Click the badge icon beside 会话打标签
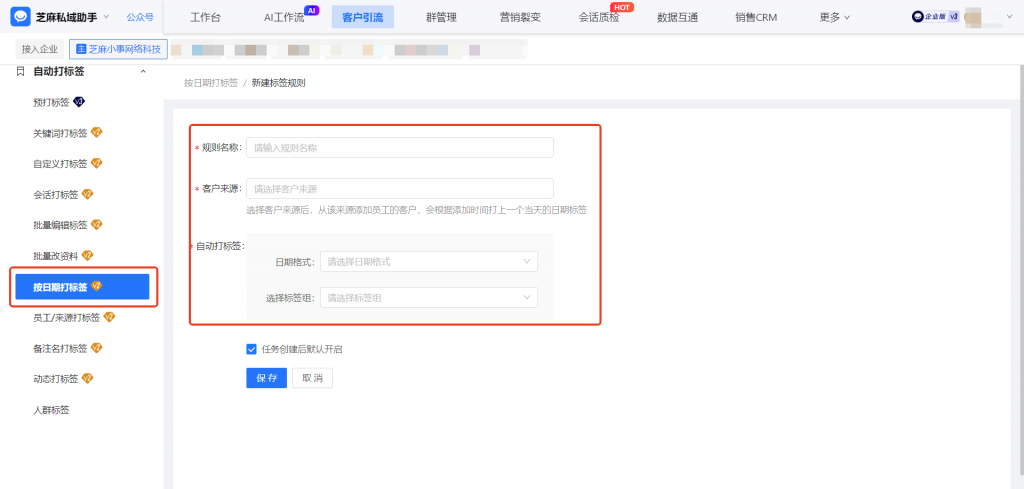 pos(87,194)
